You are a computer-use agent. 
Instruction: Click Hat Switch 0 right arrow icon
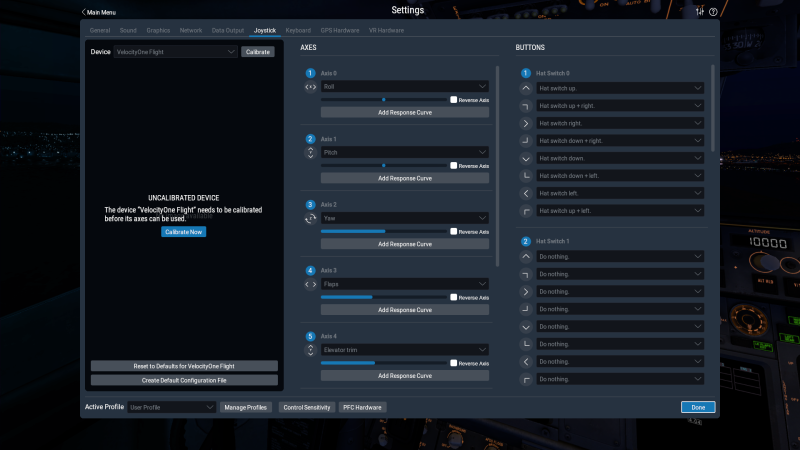coord(526,123)
